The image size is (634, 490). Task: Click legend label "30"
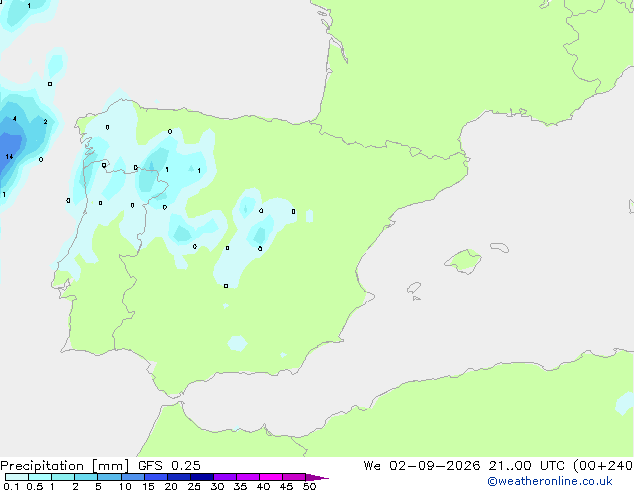point(217,486)
